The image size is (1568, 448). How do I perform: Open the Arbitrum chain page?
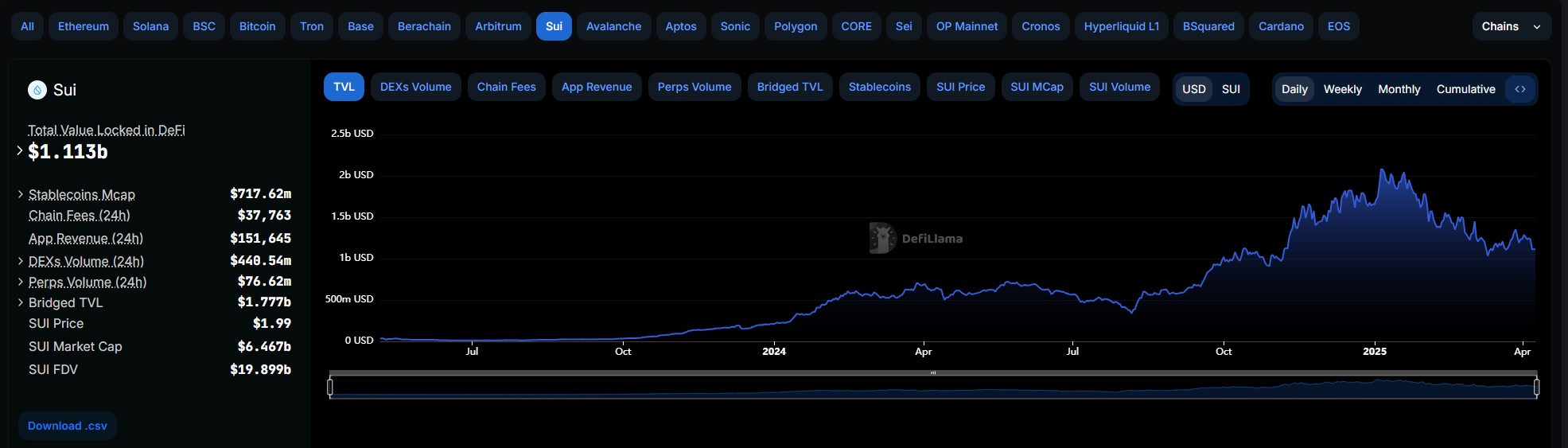(x=498, y=26)
